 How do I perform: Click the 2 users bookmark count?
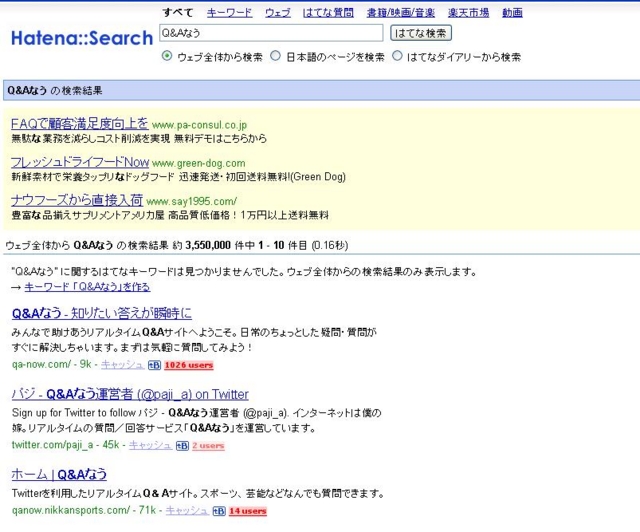pyautogui.click(x=208, y=446)
